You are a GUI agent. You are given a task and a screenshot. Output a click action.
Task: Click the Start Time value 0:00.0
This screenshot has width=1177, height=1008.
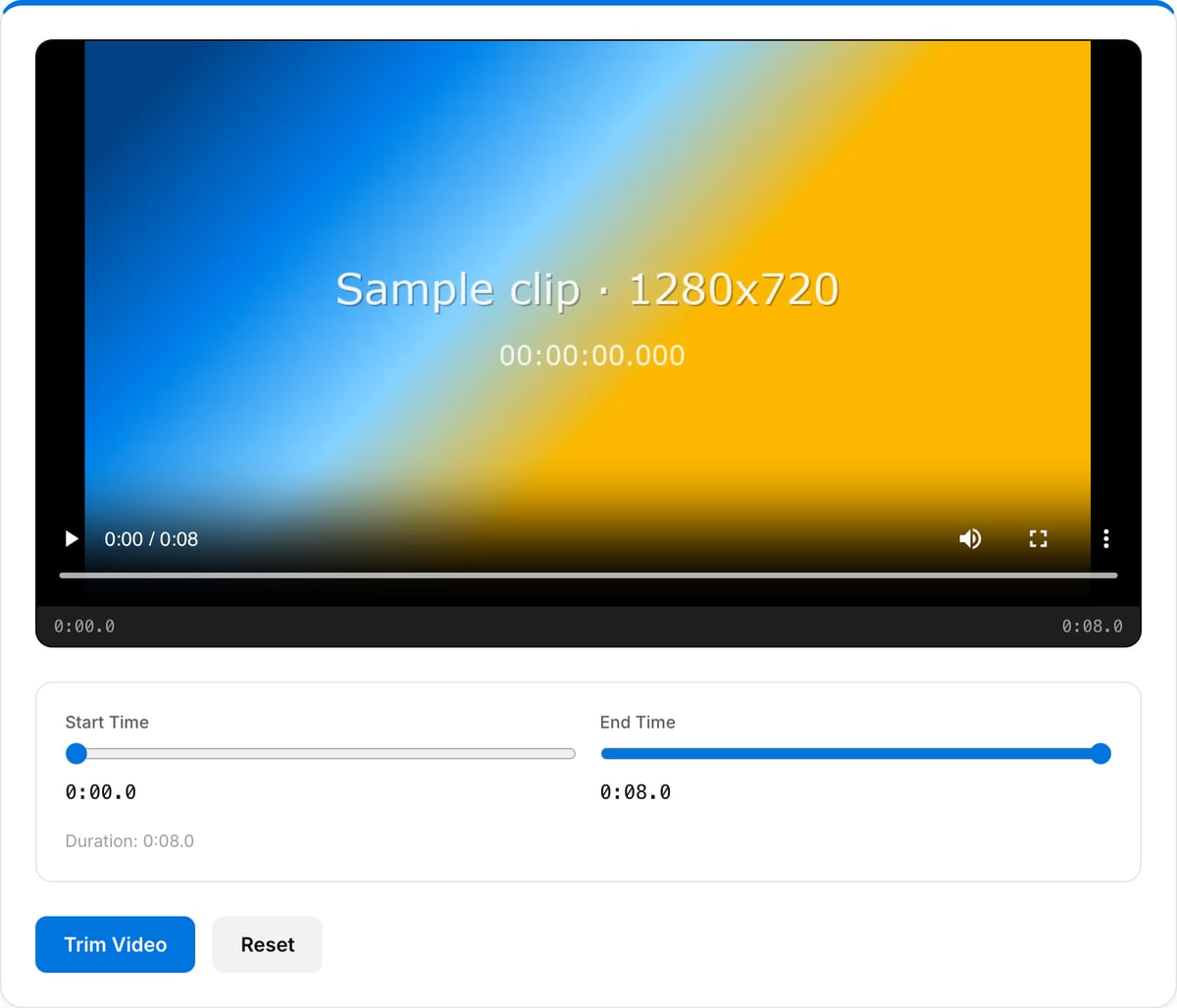tap(101, 792)
